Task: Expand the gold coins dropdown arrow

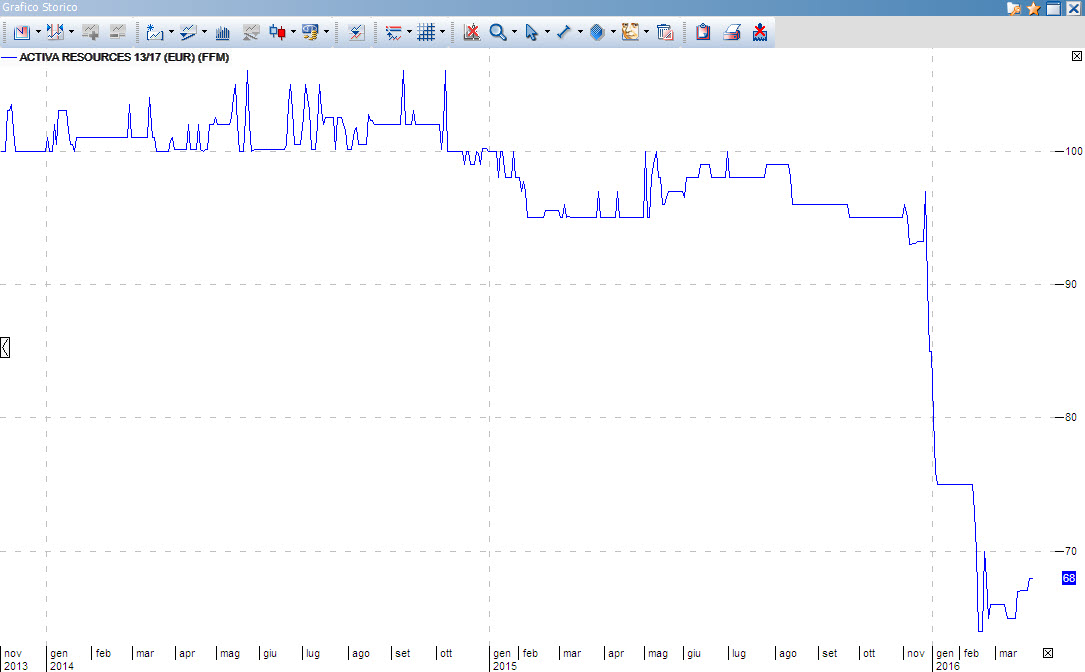Action: (x=327, y=32)
